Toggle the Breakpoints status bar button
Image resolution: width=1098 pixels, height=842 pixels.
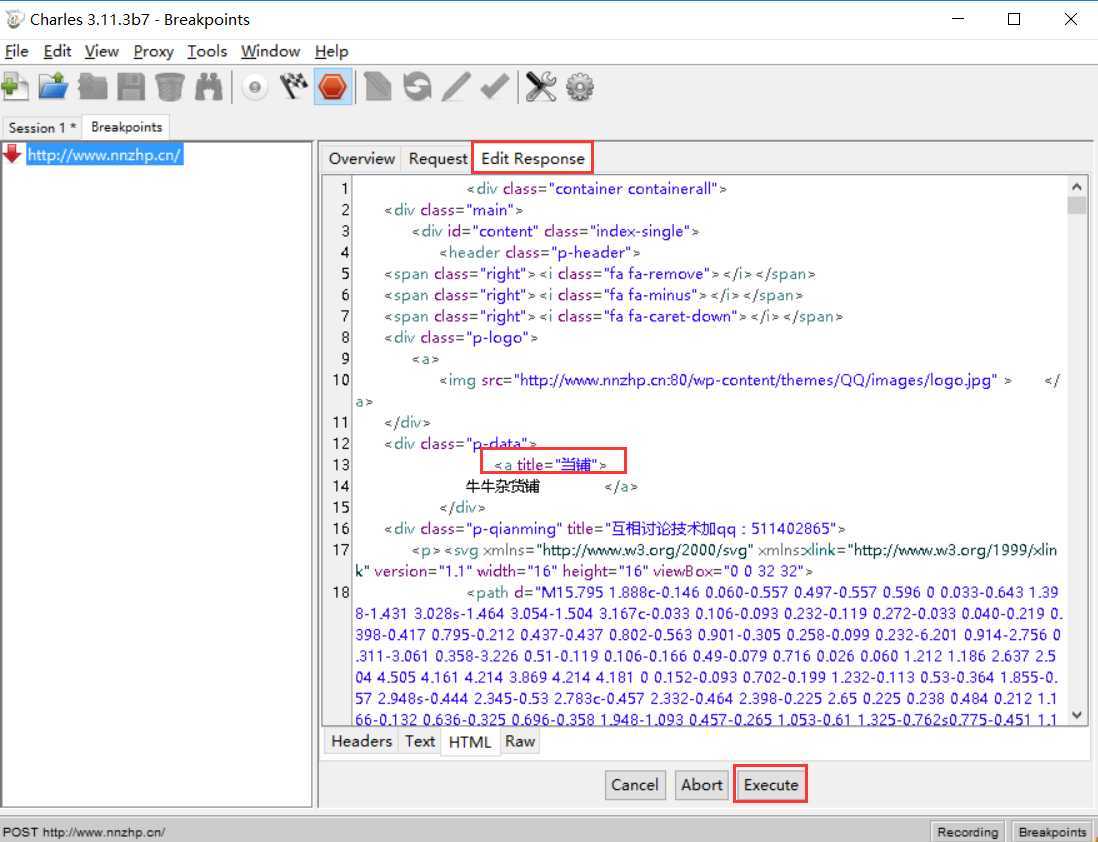(x=1052, y=831)
